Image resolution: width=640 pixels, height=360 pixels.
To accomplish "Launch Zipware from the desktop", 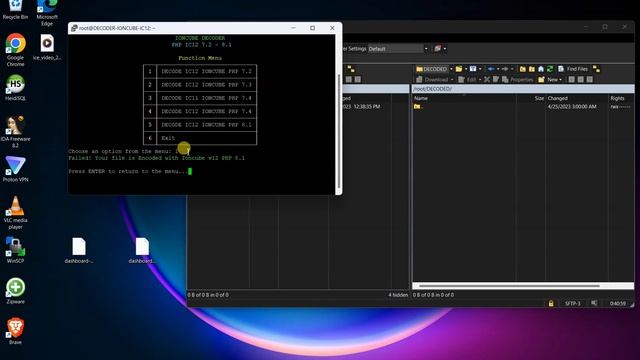I will [x=15, y=291].
